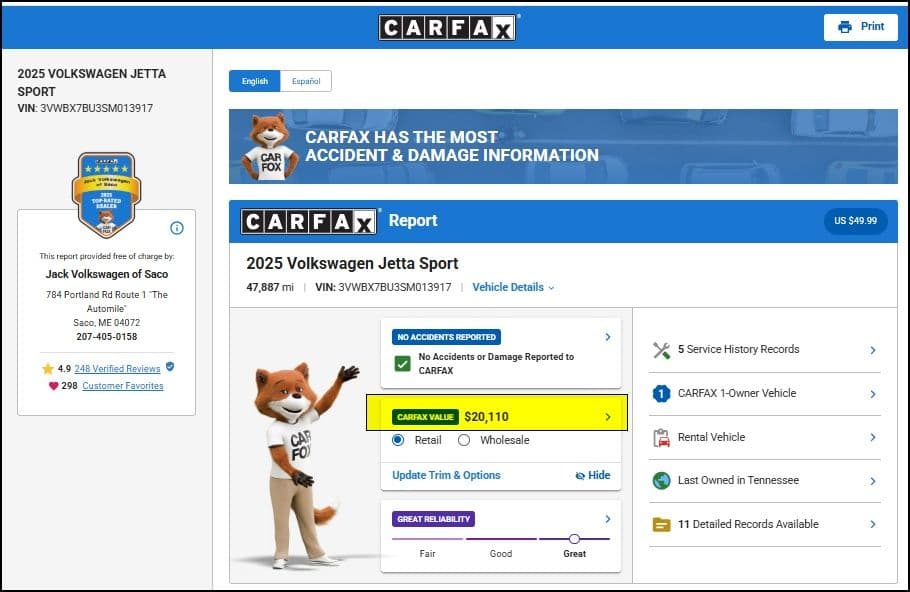
Task: Expand Vehicle Details dropdown
Action: (513, 287)
